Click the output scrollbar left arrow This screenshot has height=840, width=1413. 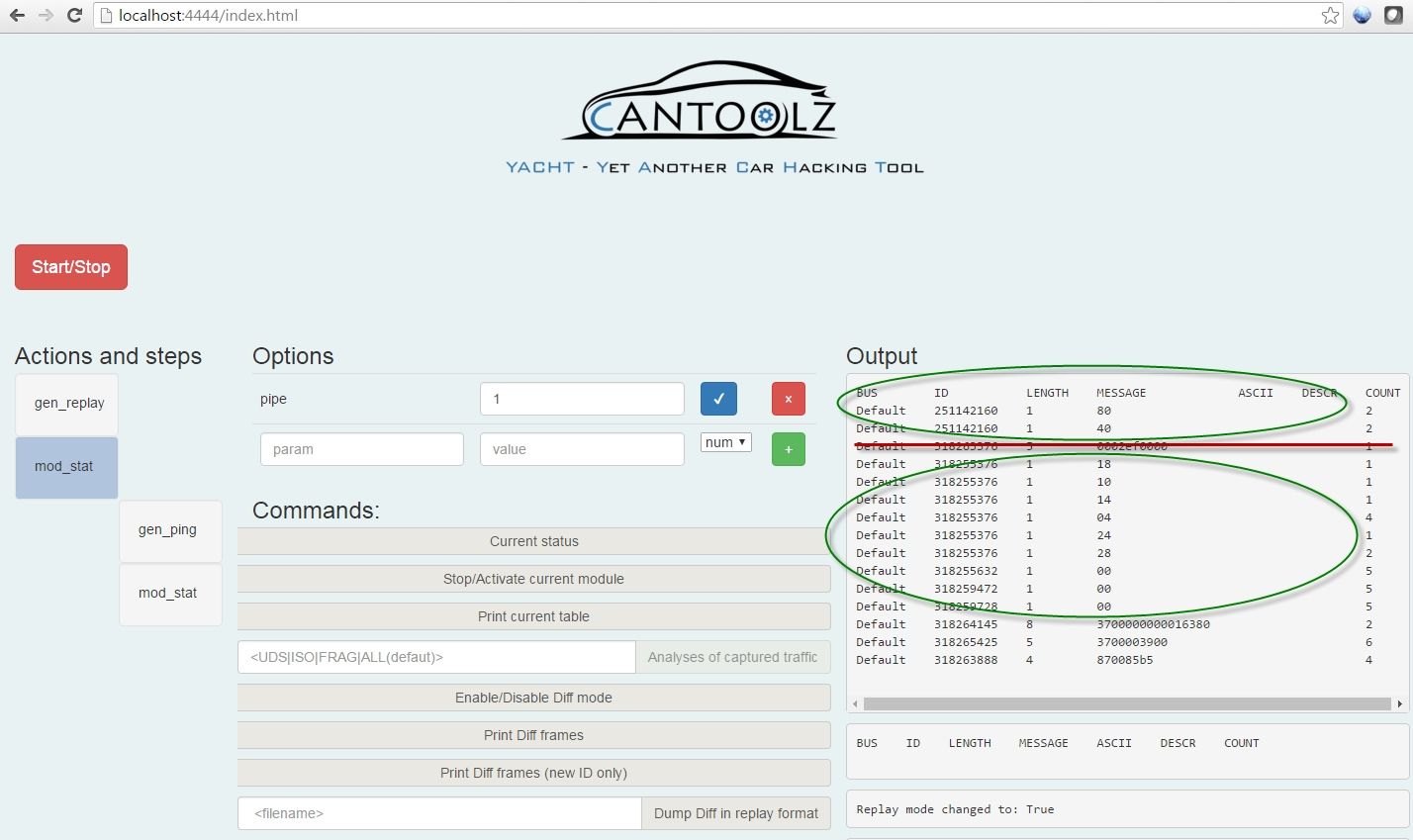click(855, 704)
